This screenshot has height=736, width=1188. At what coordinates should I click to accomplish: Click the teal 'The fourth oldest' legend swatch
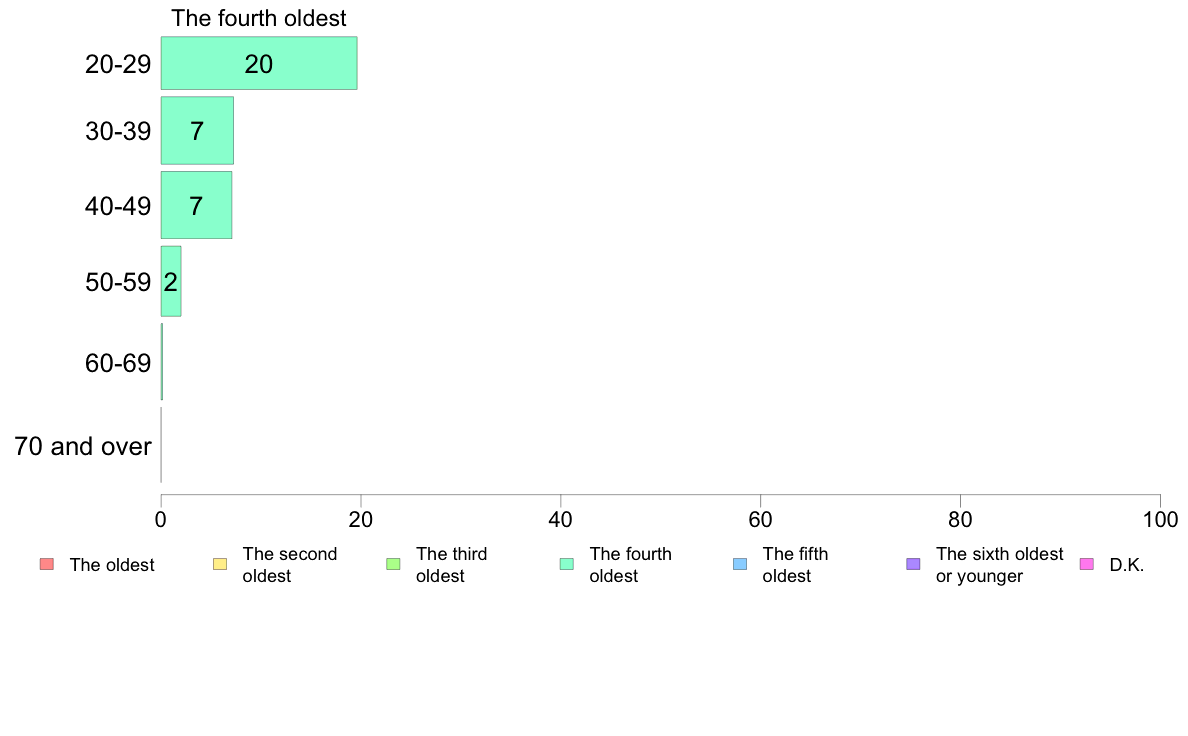pos(567,565)
